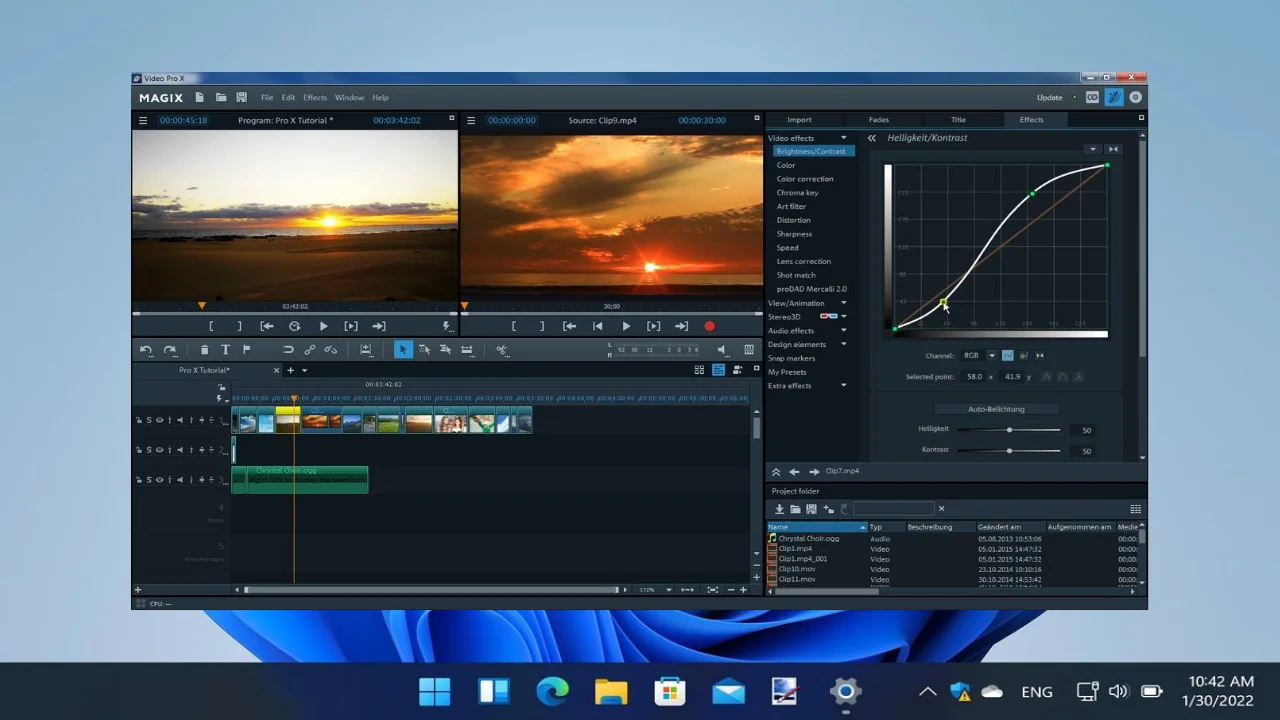The width and height of the screenshot is (1280, 720).
Task: Toggle visibility eye for track 2
Action: coord(159,450)
